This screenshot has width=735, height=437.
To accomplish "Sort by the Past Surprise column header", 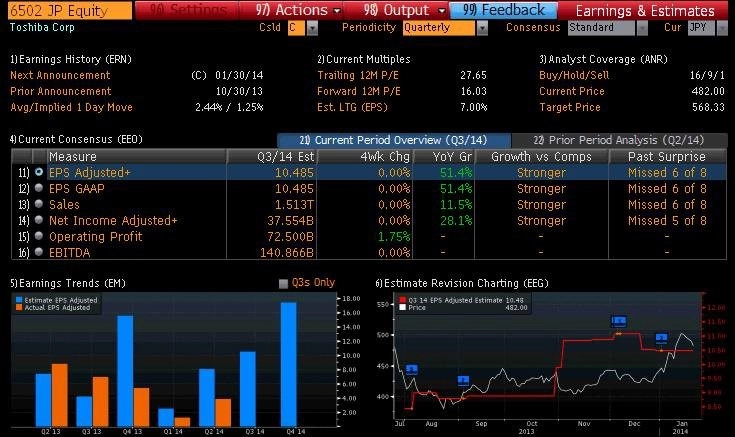I will tap(667, 157).
